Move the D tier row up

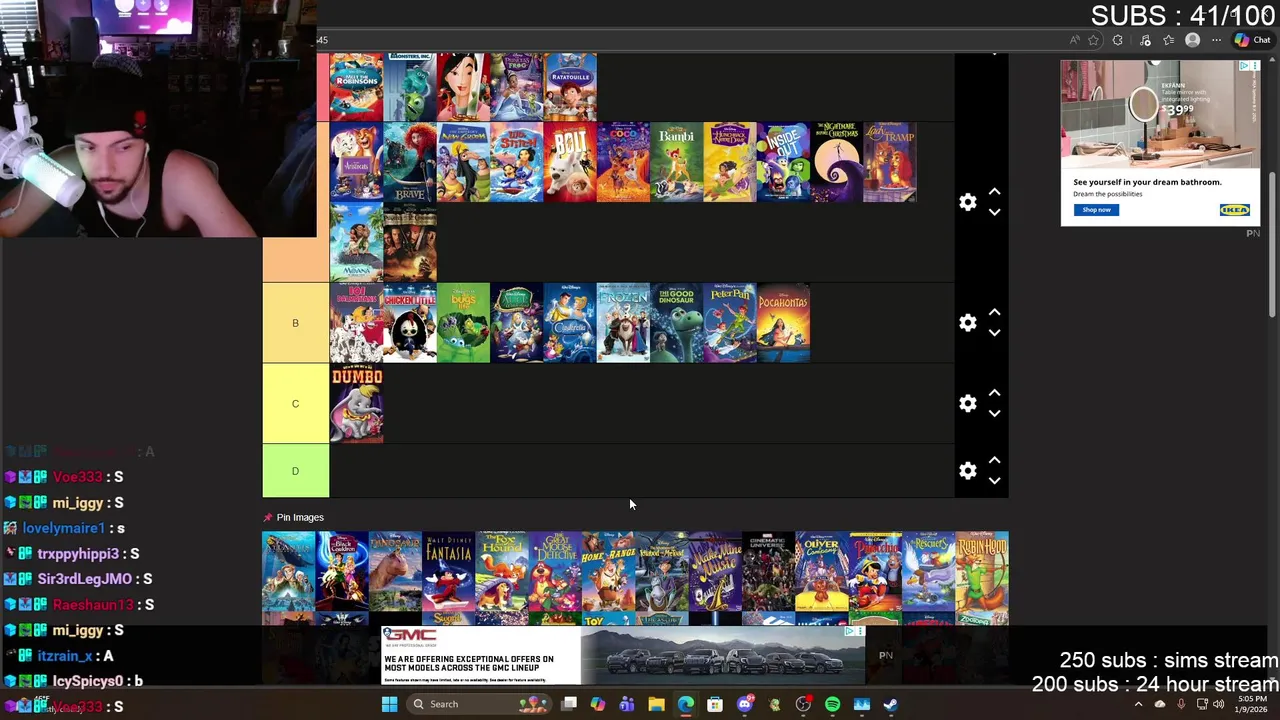pyautogui.click(x=994, y=460)
